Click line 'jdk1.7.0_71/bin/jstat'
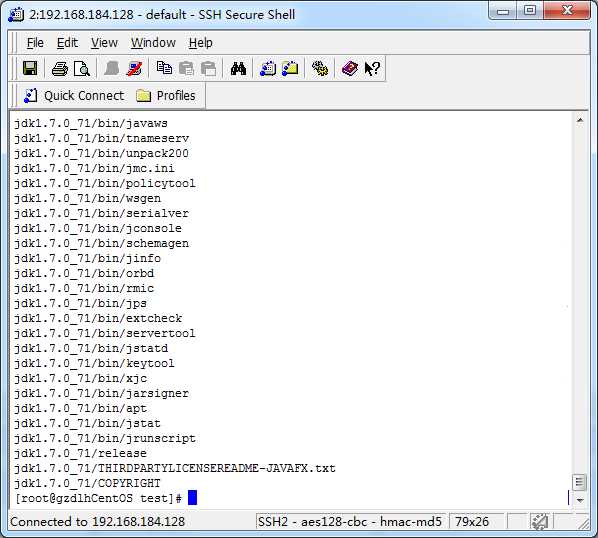This screenshot has height=538, width=598. coord(87,423)
